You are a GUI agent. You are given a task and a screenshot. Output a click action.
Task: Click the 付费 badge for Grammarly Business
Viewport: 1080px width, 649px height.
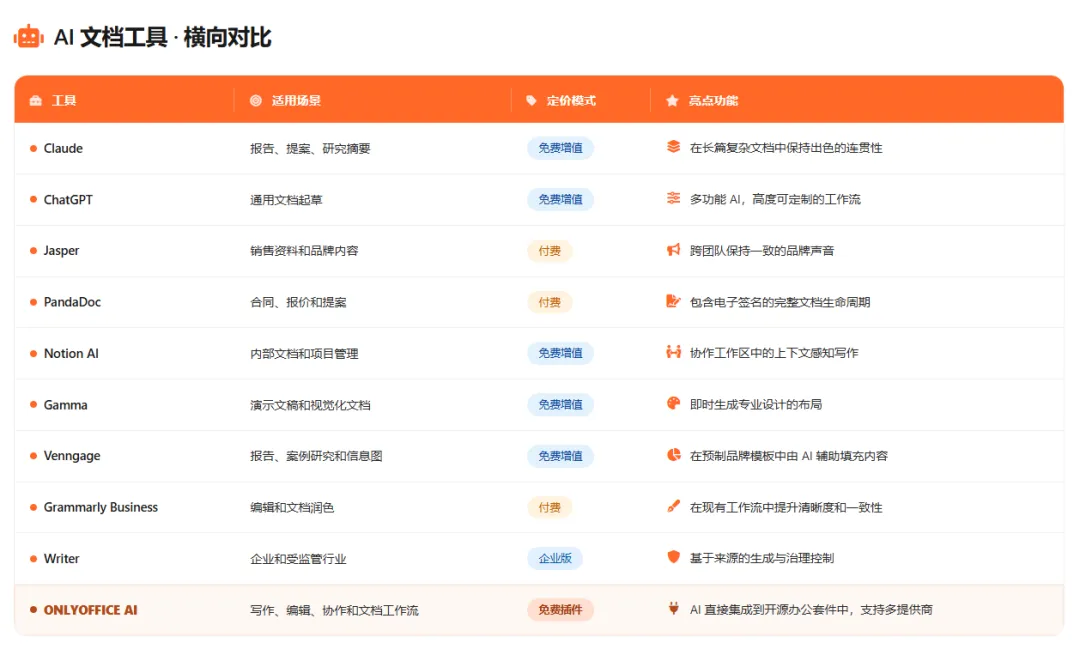point(549,507)
